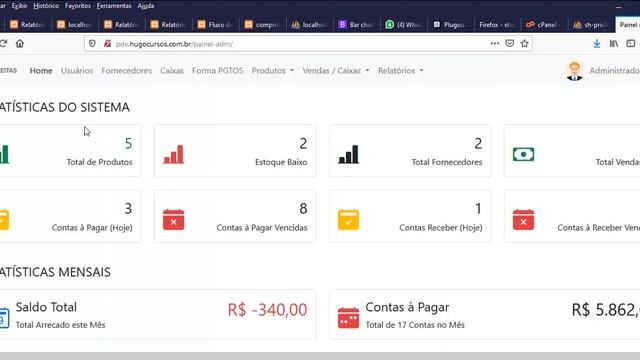This screenshot has height=360, width=640.
Task: Switch to the cPanel browser tab
Action: tap(543, 25)
